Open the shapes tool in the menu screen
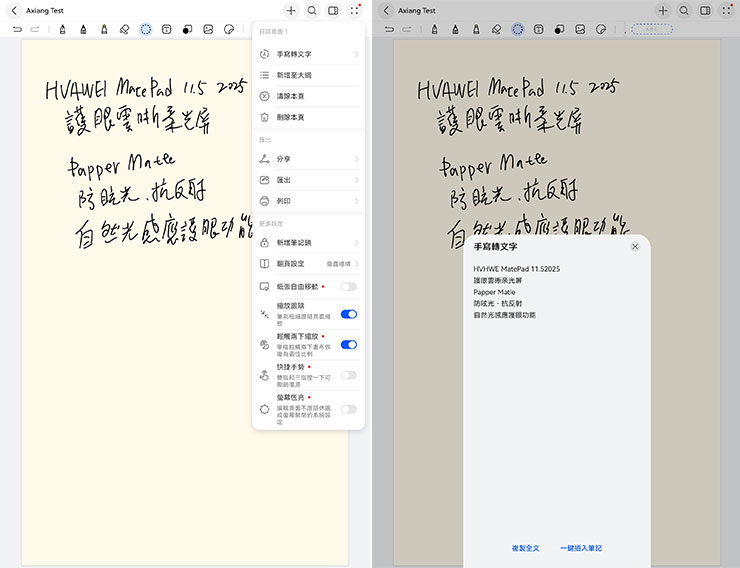Viewport: 740px width, 568px height. [187, 29]
